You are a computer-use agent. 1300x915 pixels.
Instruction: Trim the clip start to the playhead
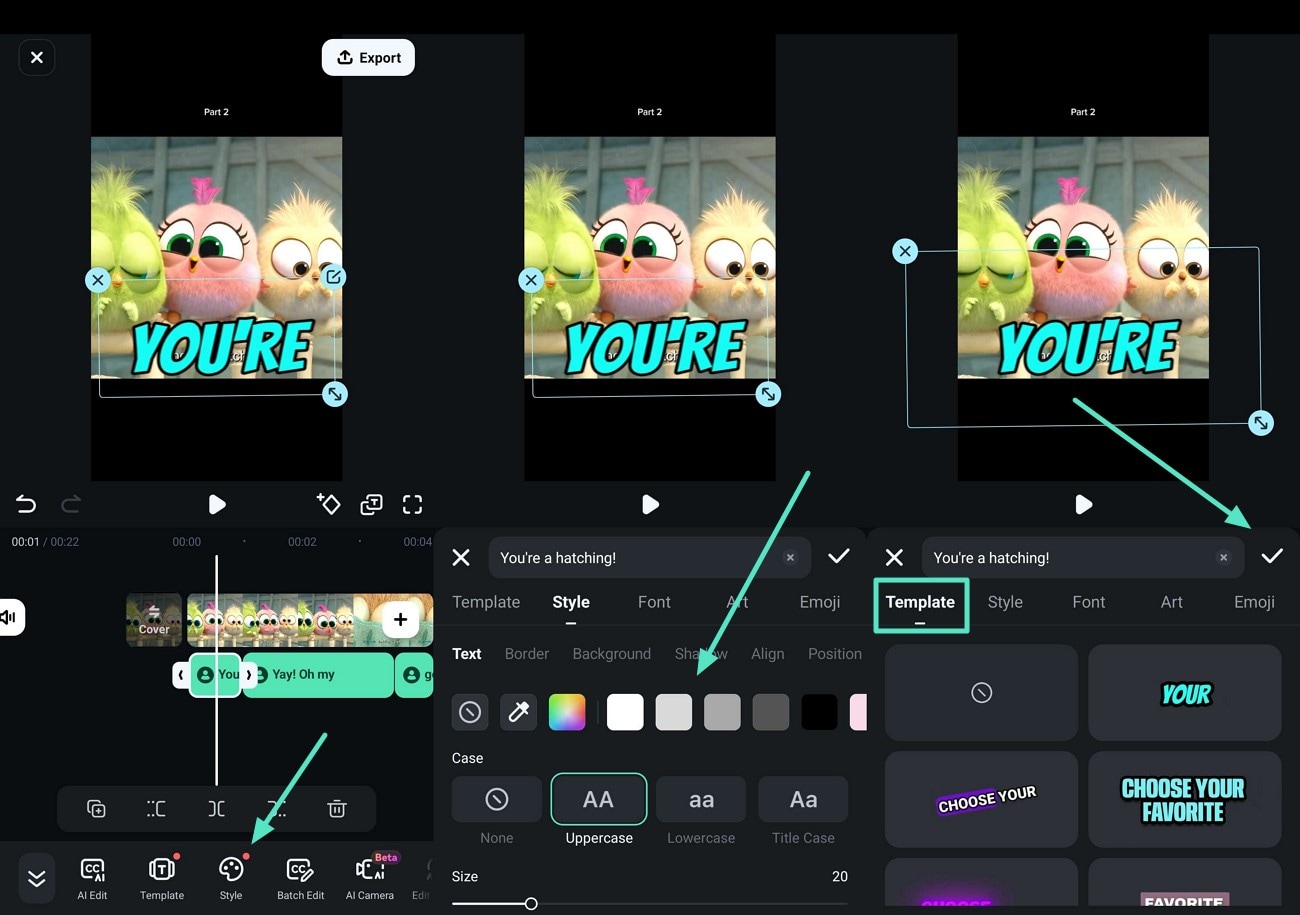pyautogui.click(x=156, y=809)
